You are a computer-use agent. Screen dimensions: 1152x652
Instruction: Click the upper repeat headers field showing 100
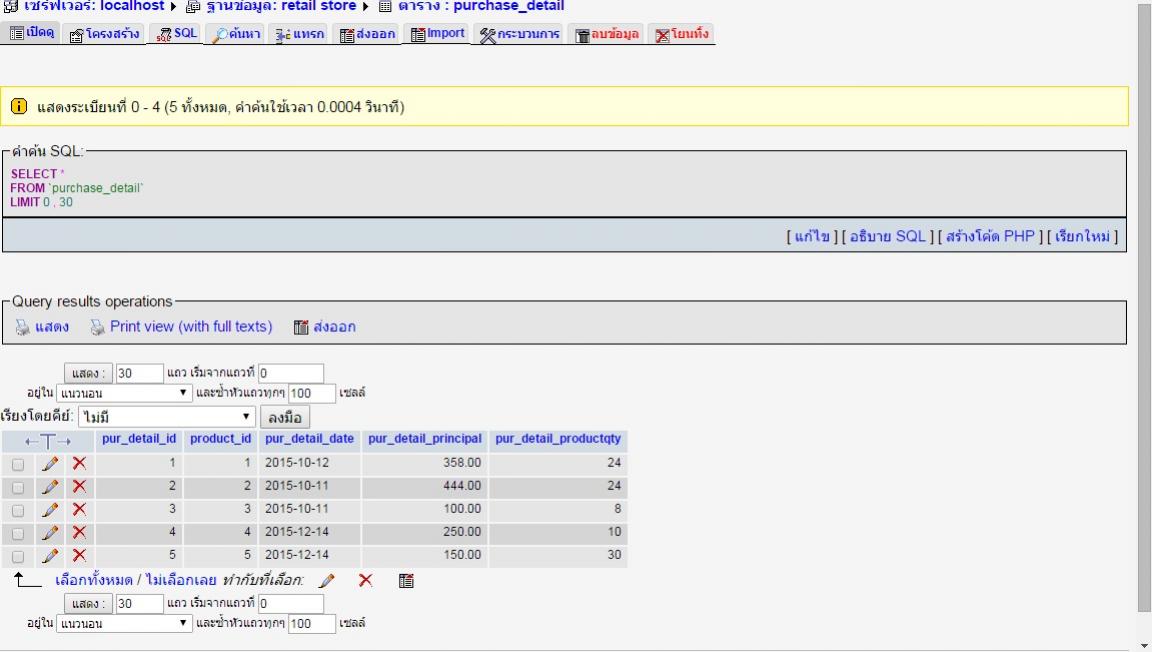pyautogui.click(x=312, y=393)
